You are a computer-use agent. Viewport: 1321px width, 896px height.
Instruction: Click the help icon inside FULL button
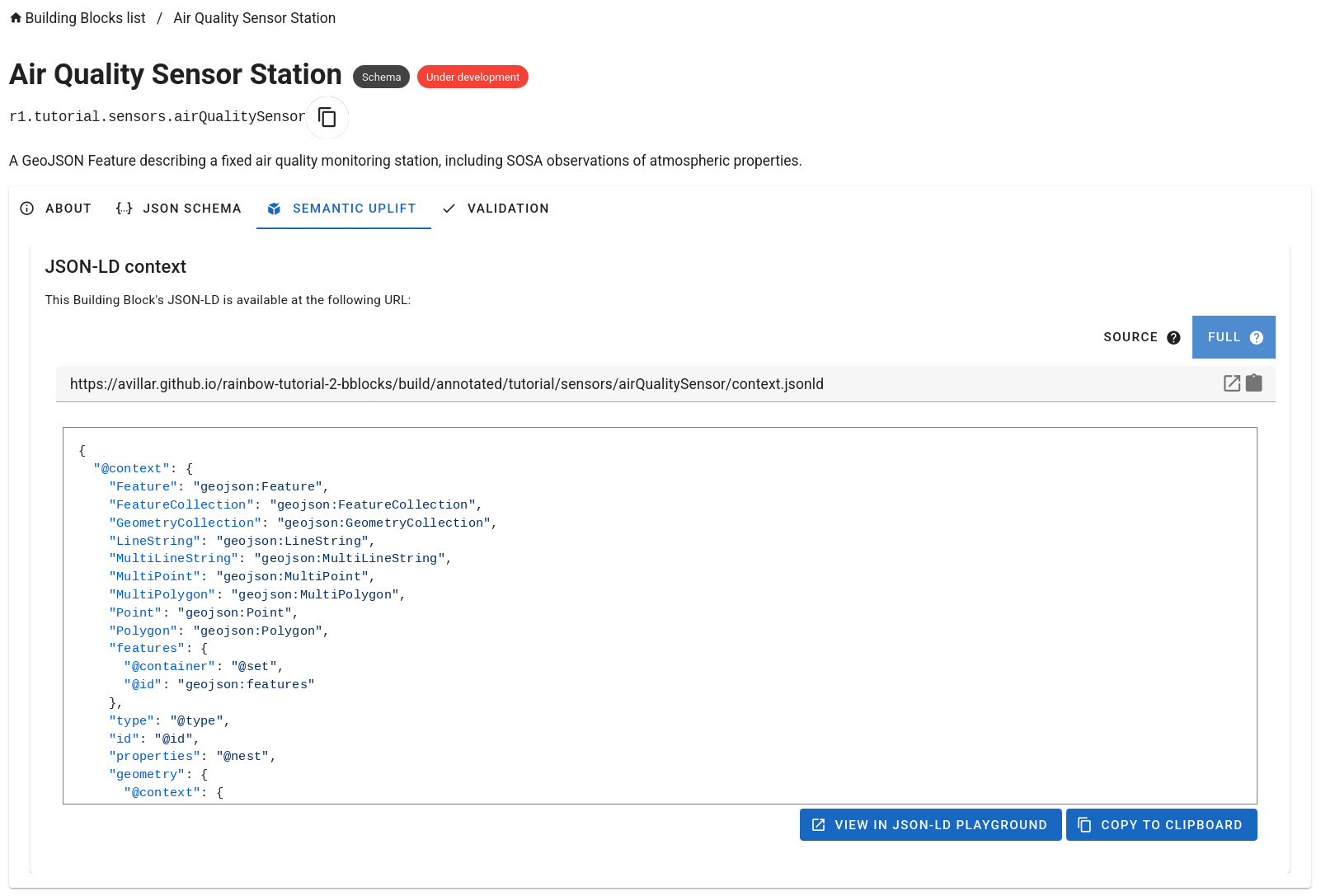click(x=1257, y=337)
